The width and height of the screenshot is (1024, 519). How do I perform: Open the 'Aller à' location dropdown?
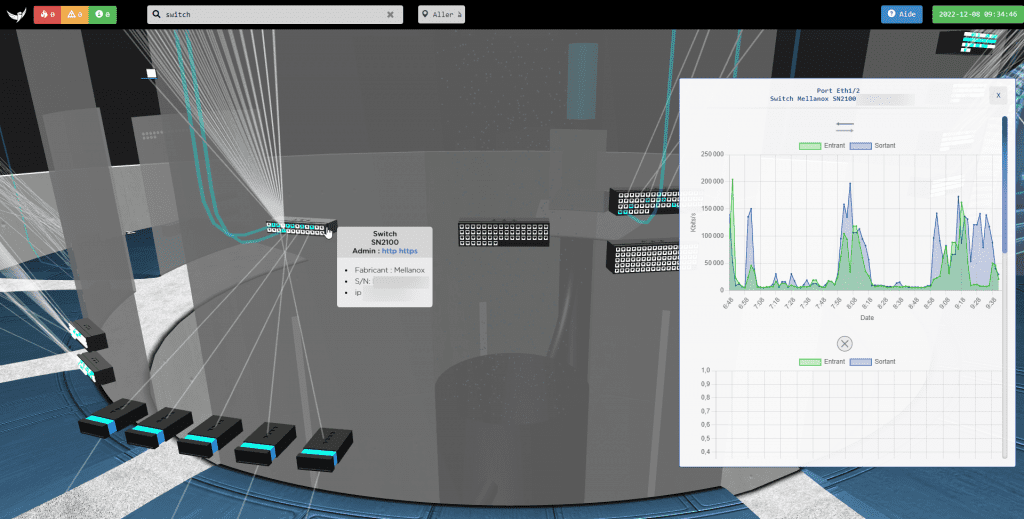pos(441,14)
